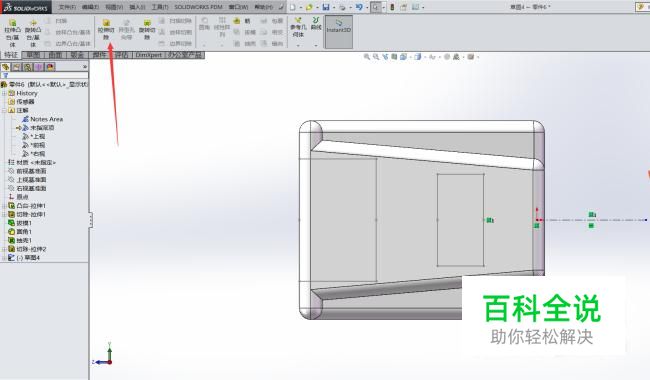The width and height of the screenshot is (650, 380).
Task: Select the 凸台-拉伸1 feature
Action: (31, 206)
